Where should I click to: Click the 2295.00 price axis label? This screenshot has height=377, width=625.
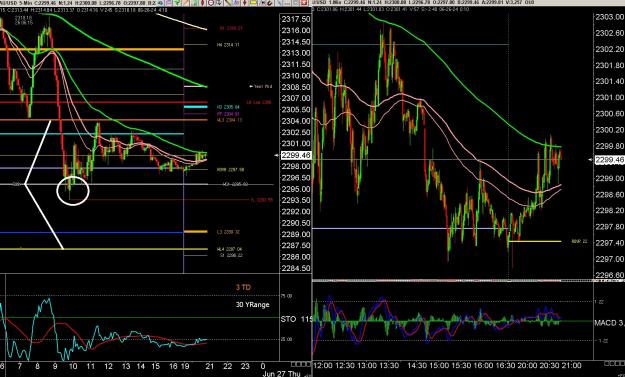296,189
